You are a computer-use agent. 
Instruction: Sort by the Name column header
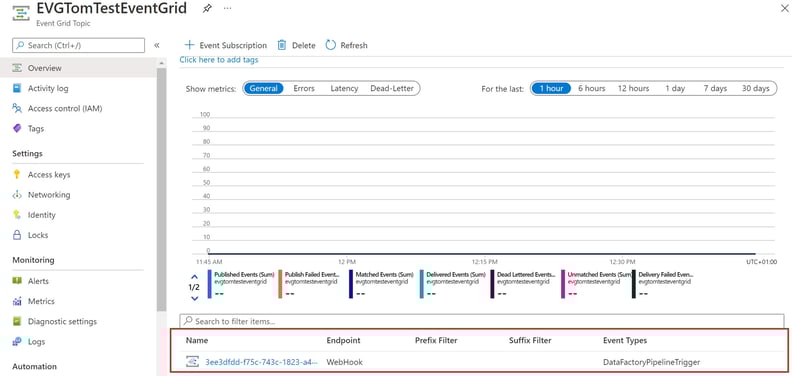tap(196, 341)
